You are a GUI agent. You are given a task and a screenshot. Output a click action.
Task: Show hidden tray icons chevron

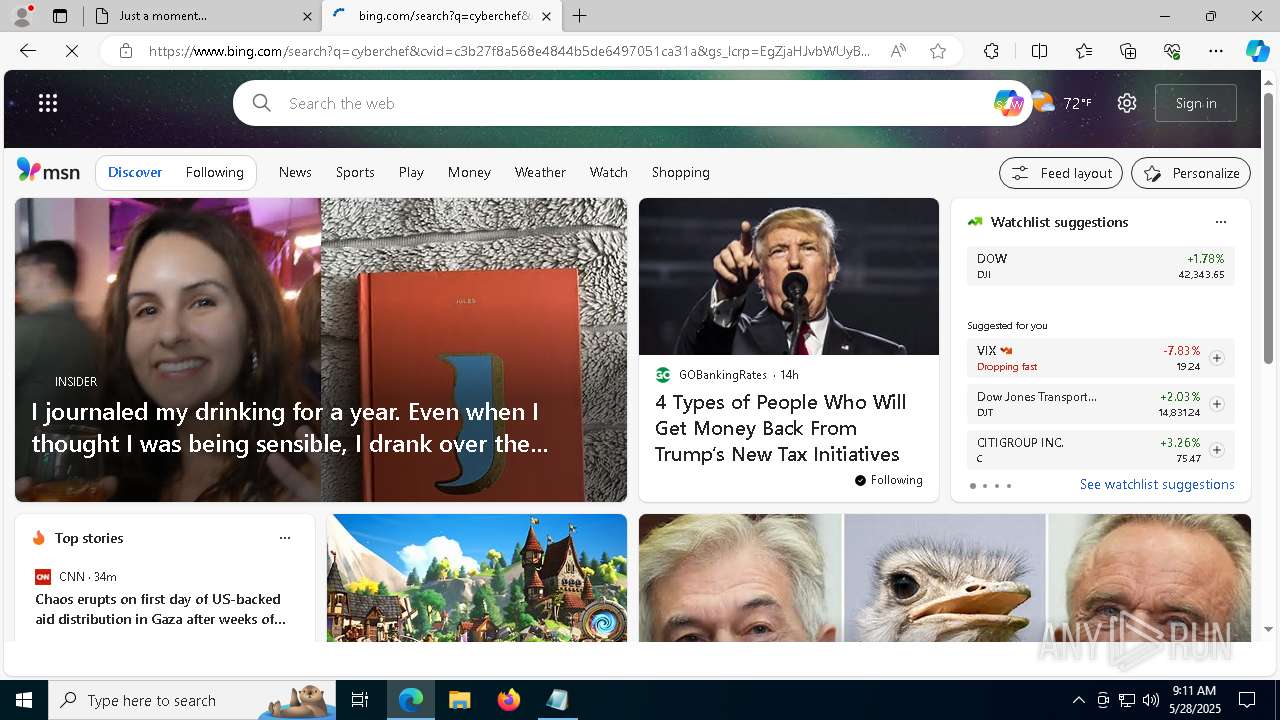coord(1078,700)
